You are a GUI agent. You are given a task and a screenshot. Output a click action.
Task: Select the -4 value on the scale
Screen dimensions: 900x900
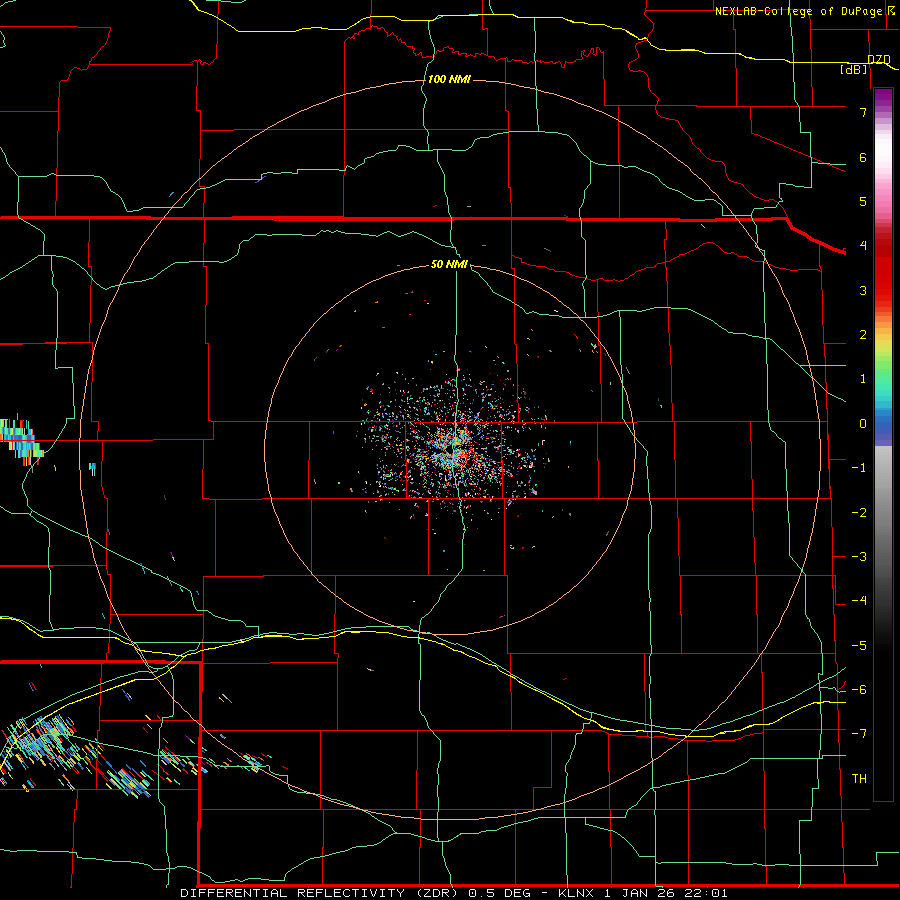click(x=859, y=601)
